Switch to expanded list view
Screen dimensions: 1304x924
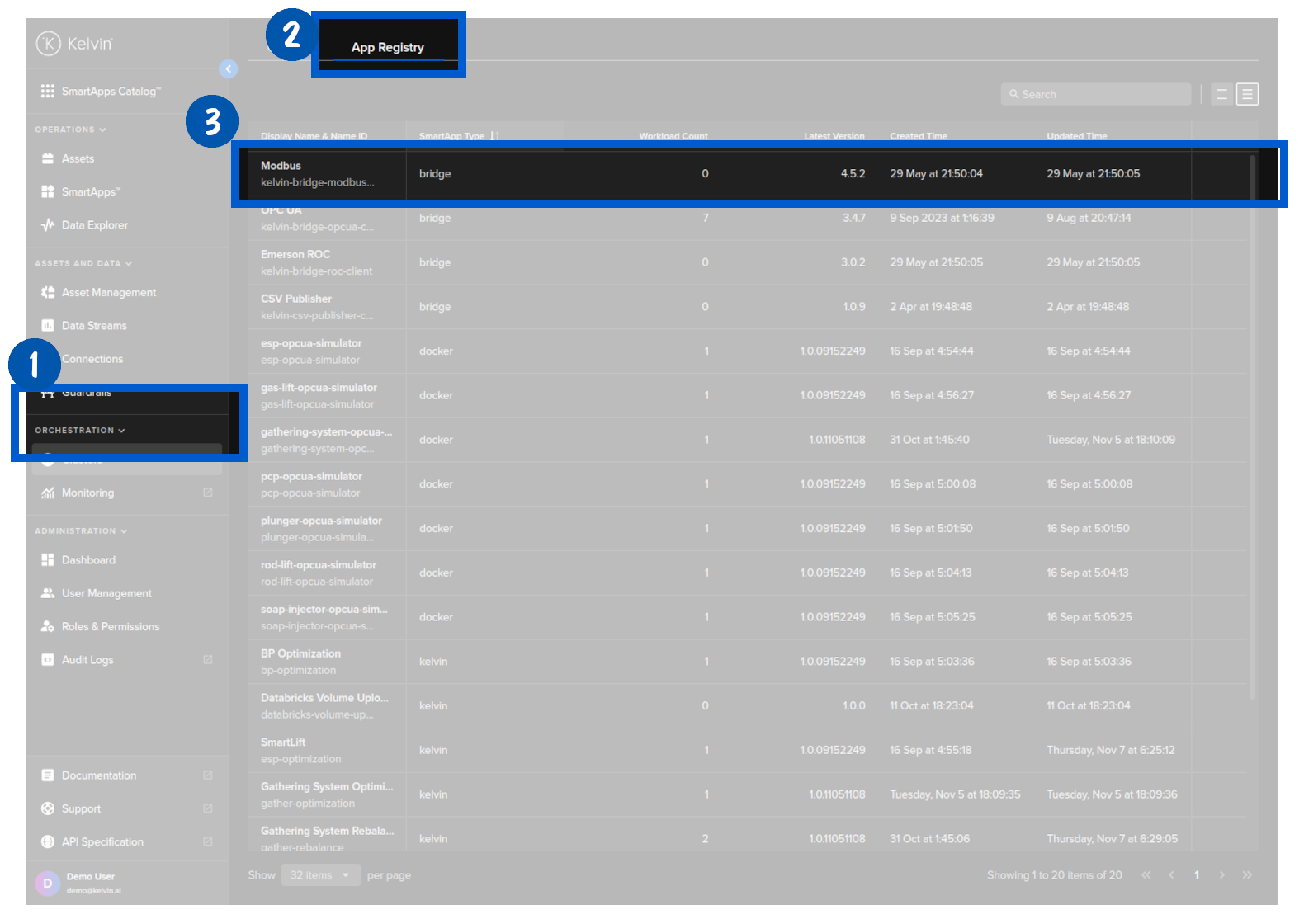tap(1247, 95)
